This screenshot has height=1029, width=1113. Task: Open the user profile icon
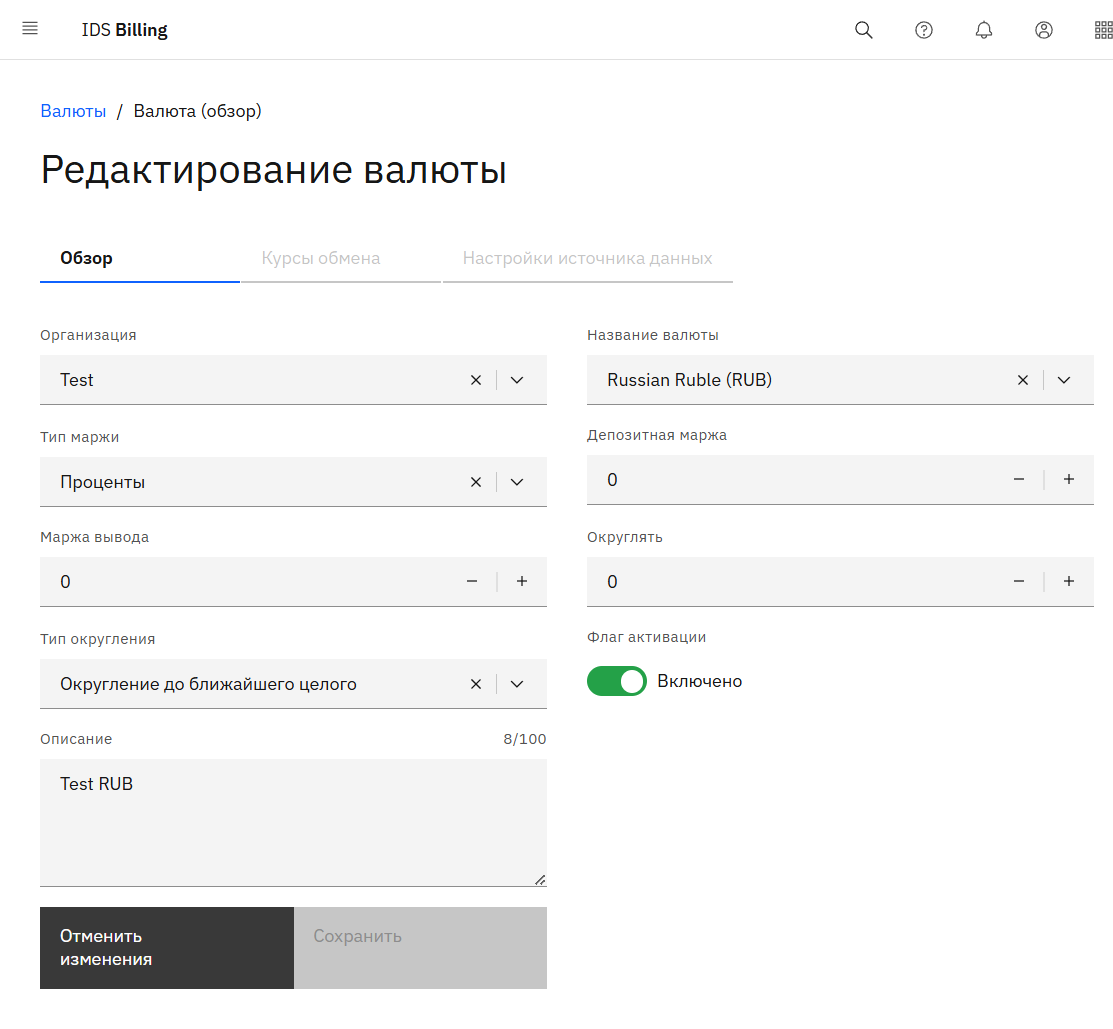[x=1044, y=30]
